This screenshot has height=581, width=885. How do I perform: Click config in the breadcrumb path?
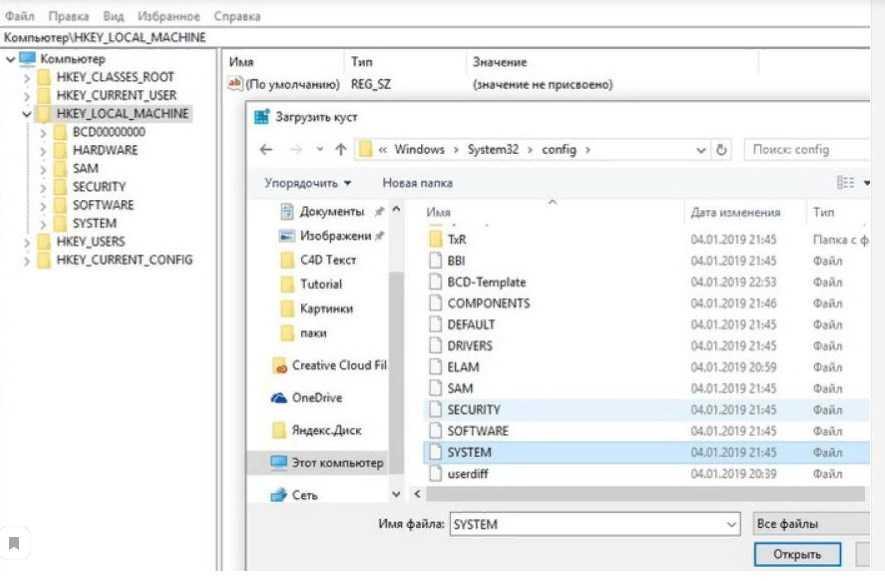559,150
